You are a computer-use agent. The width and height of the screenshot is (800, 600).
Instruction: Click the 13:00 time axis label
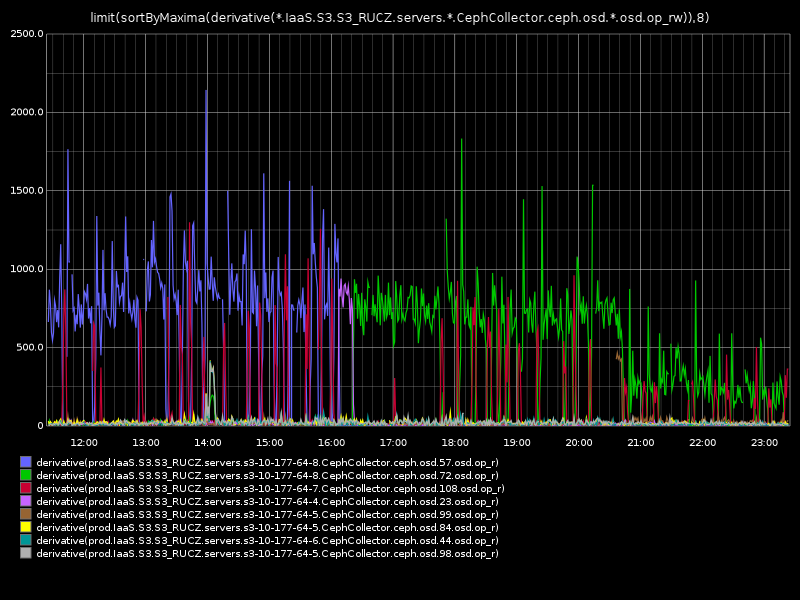point(146,443)
